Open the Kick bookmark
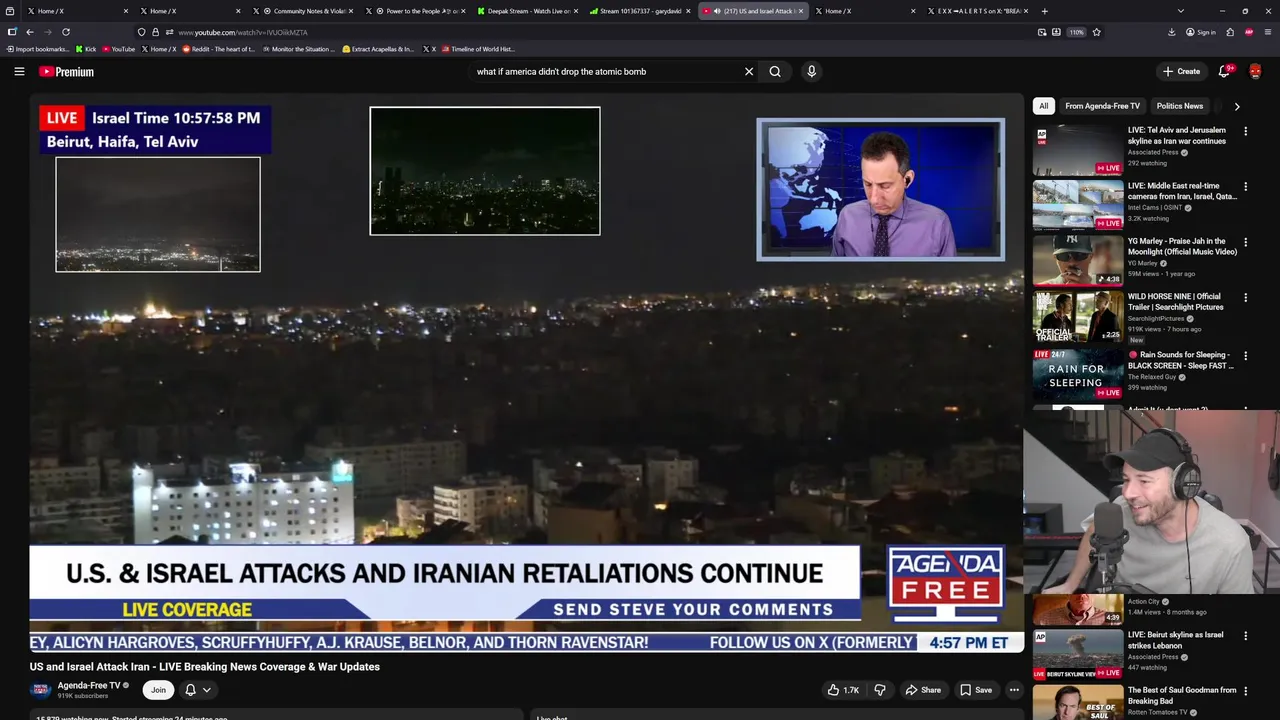This screenshot has height=720, width=1280. tap(86, 49)
